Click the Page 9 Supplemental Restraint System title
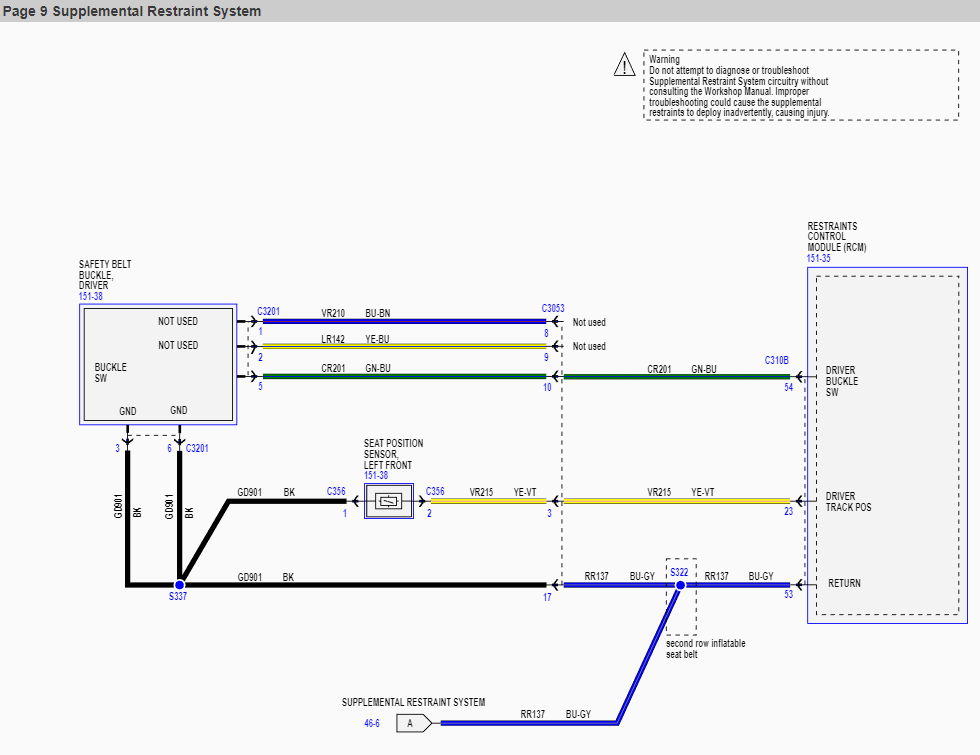Viewport: 980px width, 755px height. pos(132,11)
